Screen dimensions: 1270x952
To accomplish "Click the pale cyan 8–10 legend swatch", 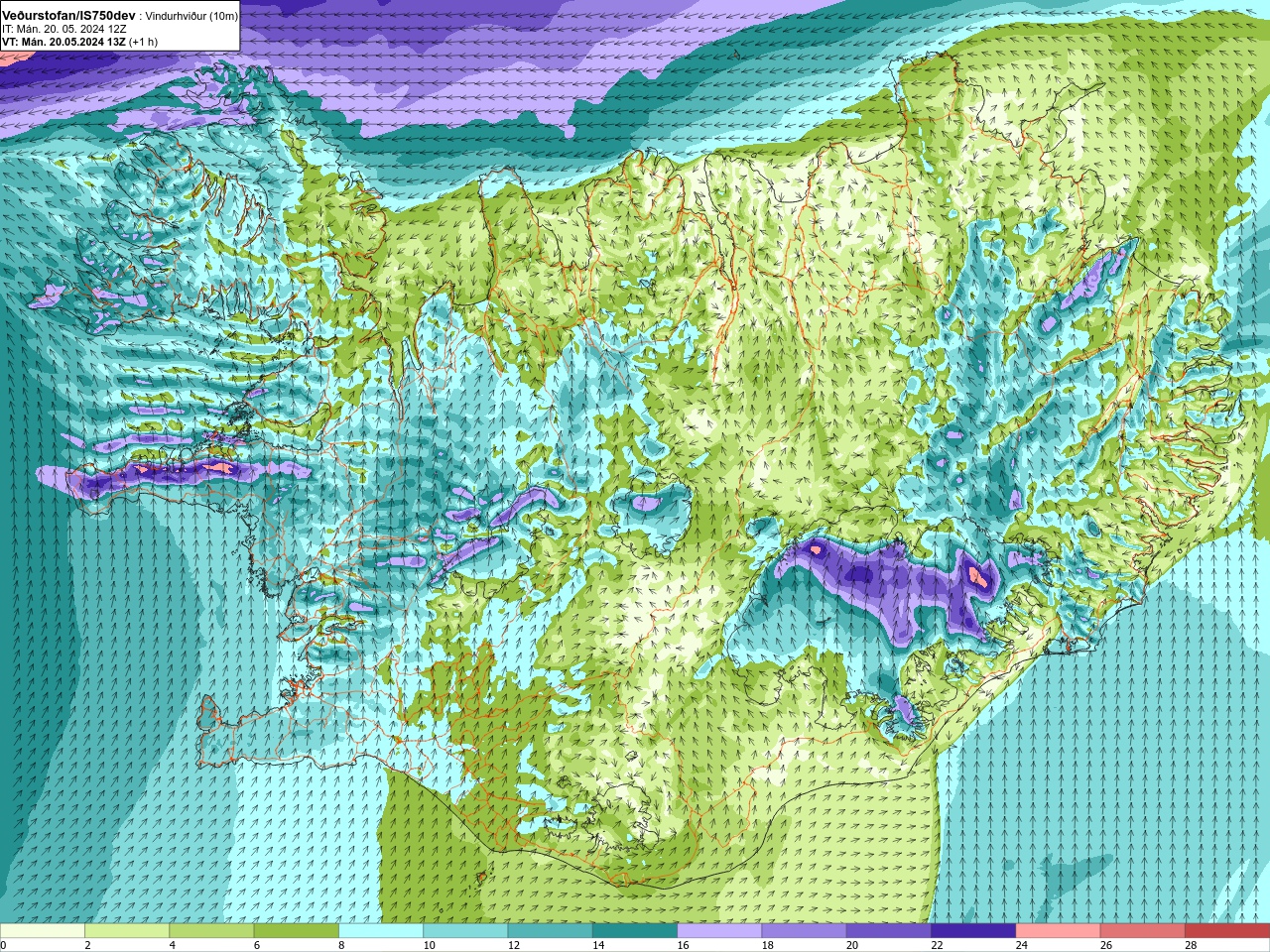I will [x=381, y=930].
